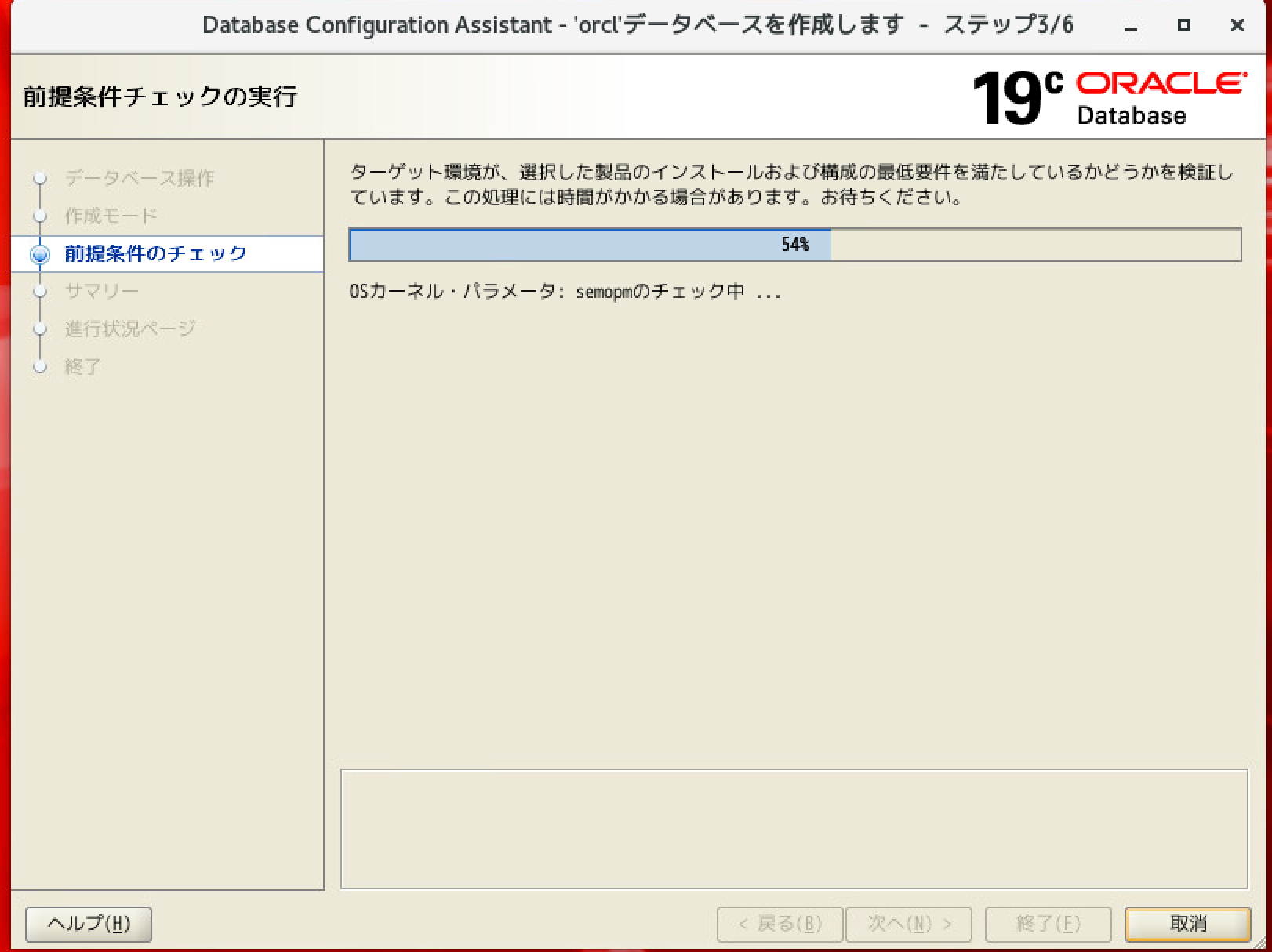Click the ターゲット環境 description paragraph
Image resolution: width=1272 pixels, height=952 pixels.
(791, 184)
